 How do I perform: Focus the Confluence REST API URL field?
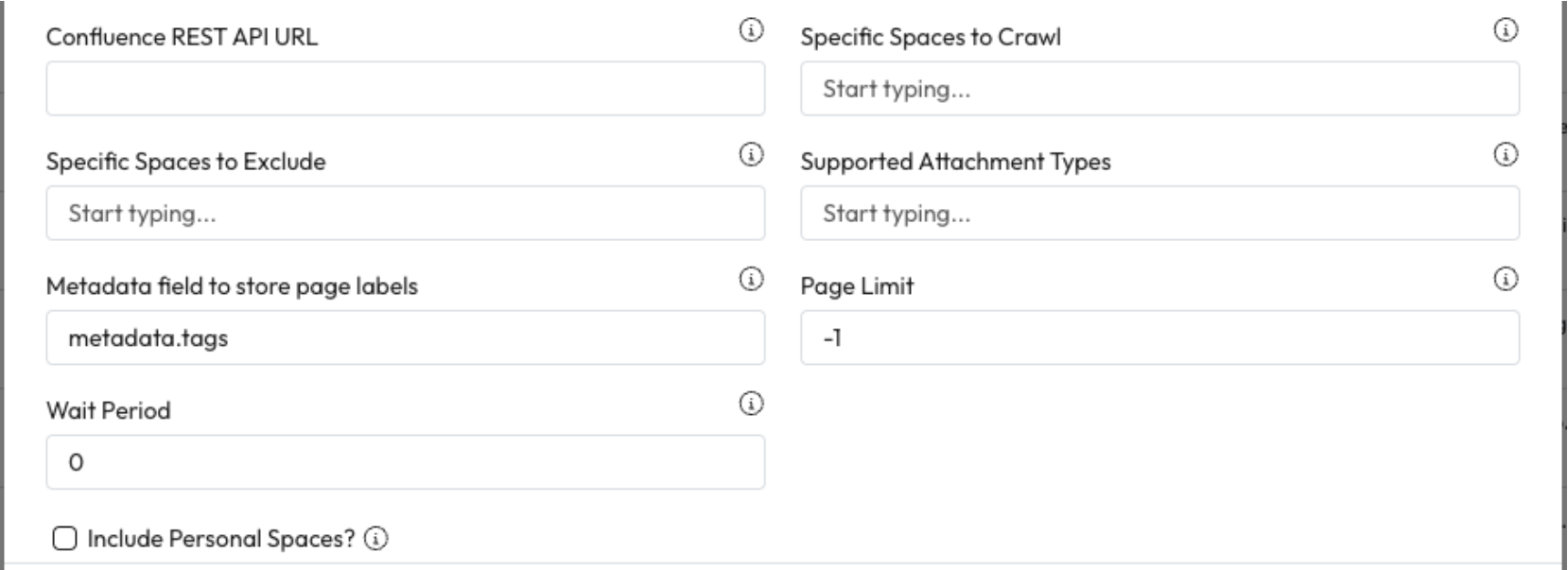[x=405, y=89]
